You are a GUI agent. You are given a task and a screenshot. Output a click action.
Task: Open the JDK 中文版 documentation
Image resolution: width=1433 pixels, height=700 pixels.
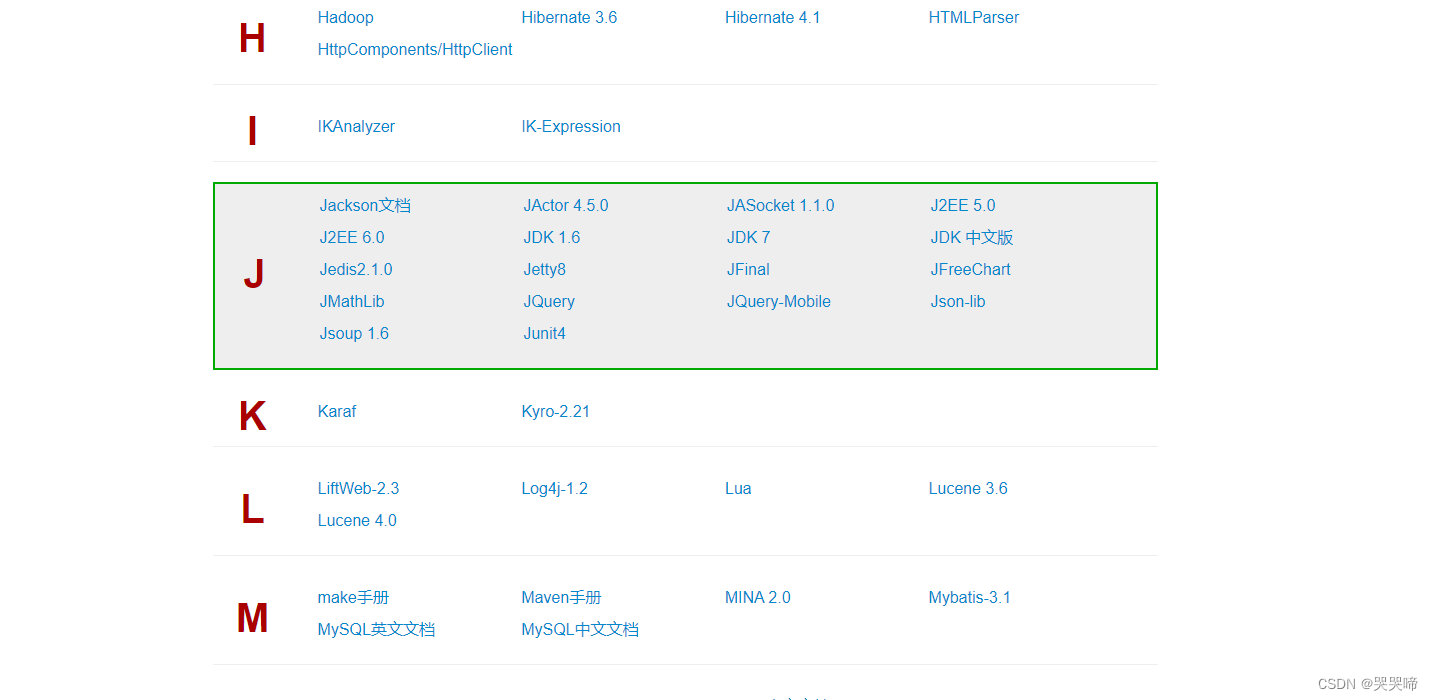971,237
